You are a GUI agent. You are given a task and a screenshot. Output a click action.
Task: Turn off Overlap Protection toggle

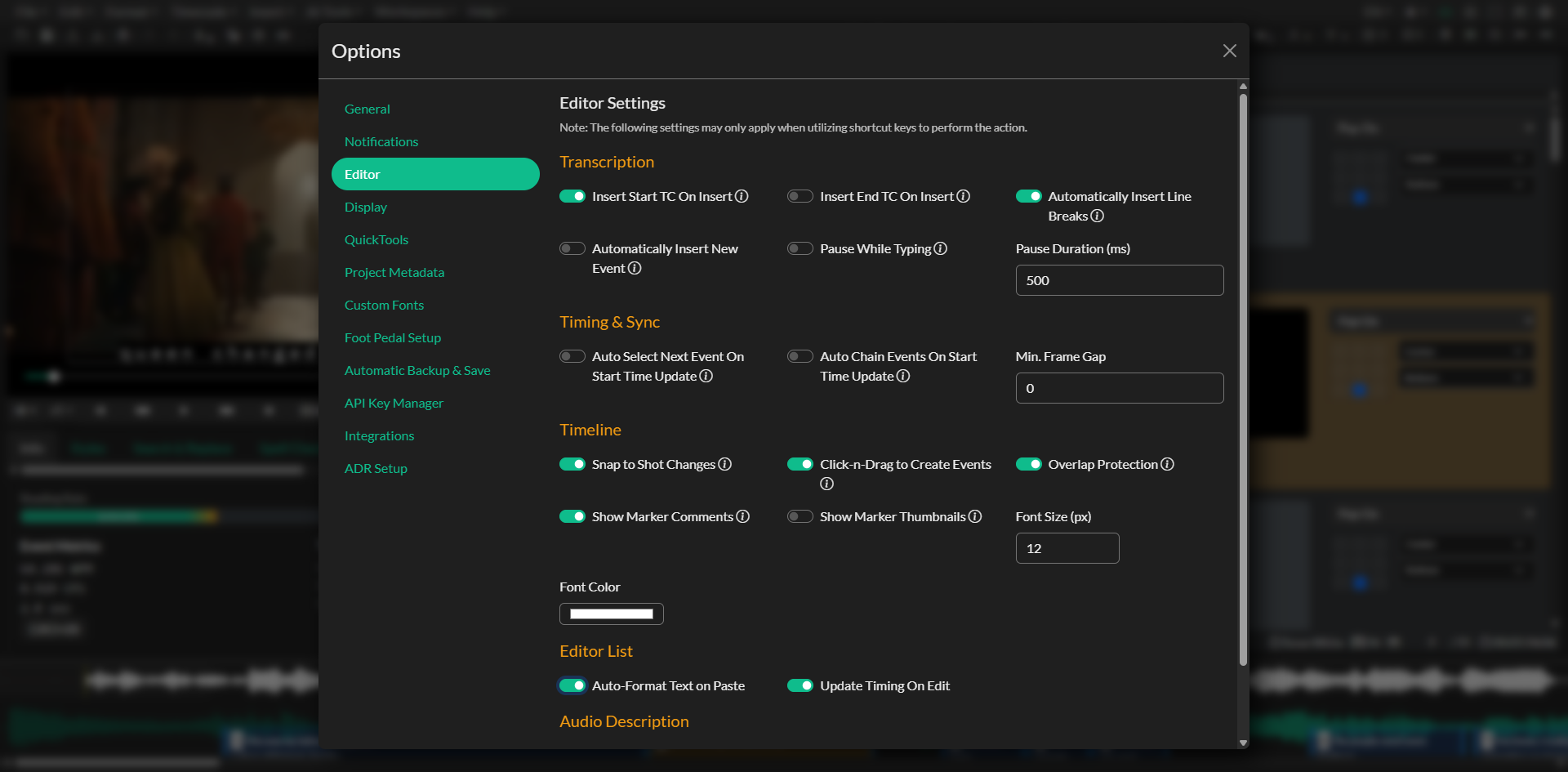tap(1029, 464)
